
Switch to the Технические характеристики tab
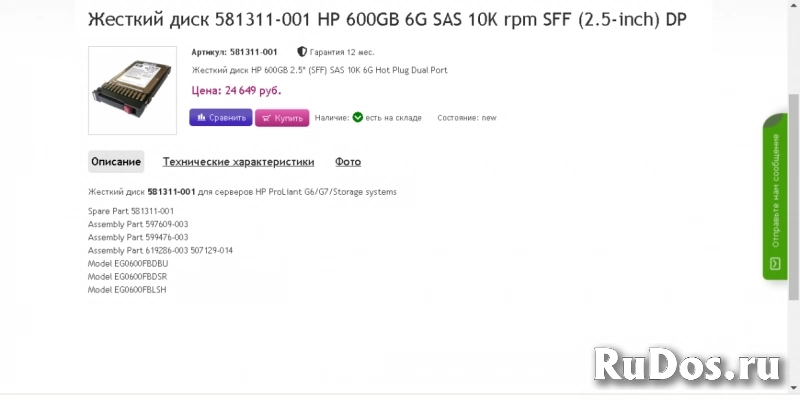[238, 162]
